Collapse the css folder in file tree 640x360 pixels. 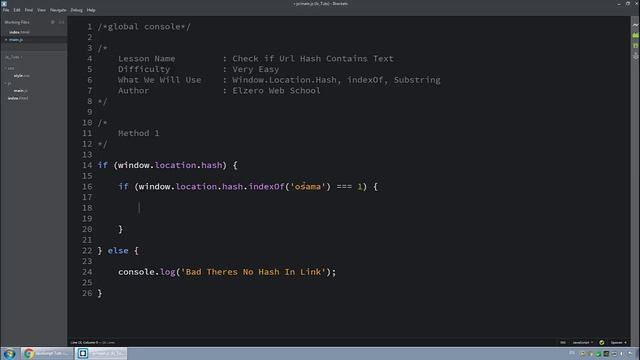[10, 68]
